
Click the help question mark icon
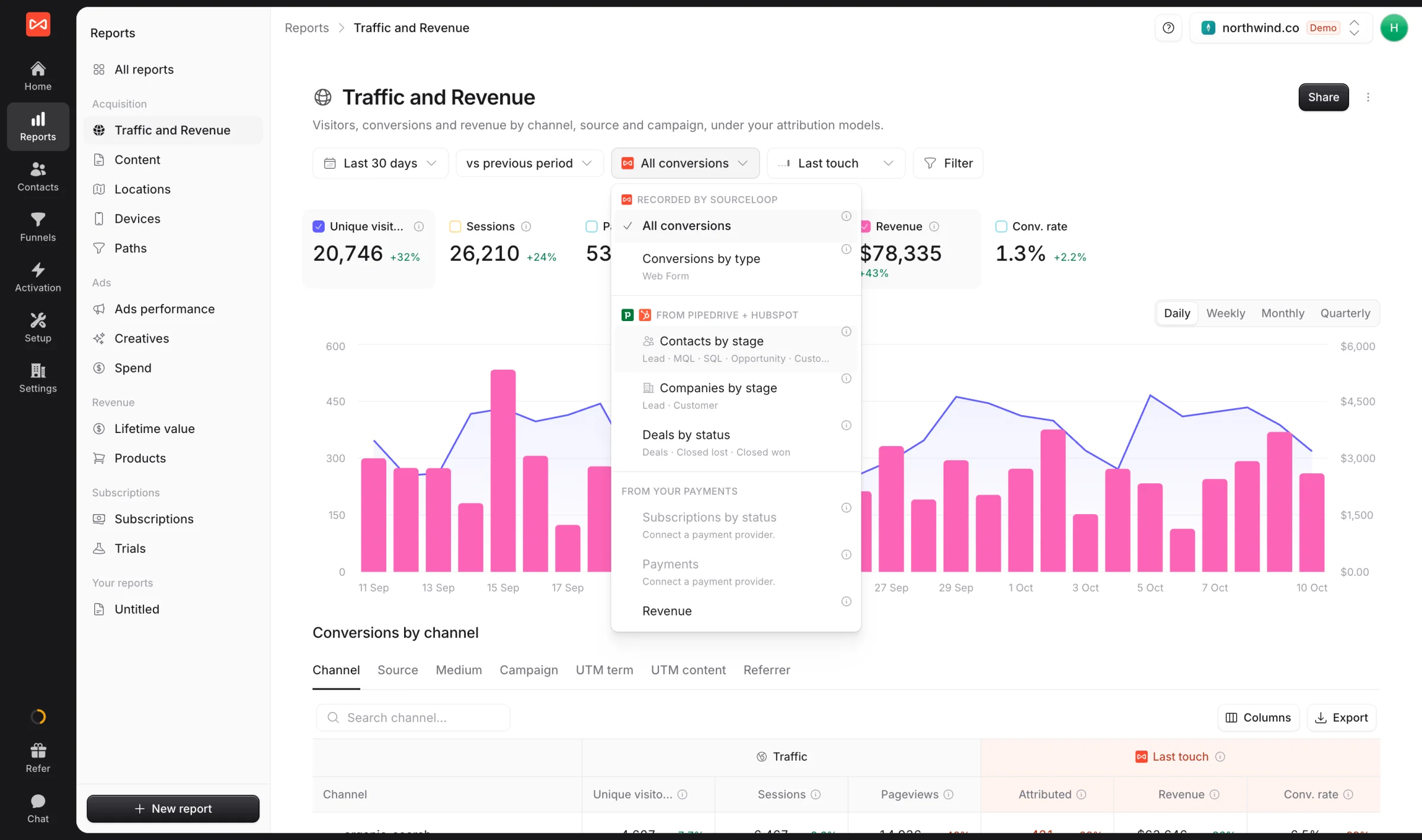tap(1168, 28)
